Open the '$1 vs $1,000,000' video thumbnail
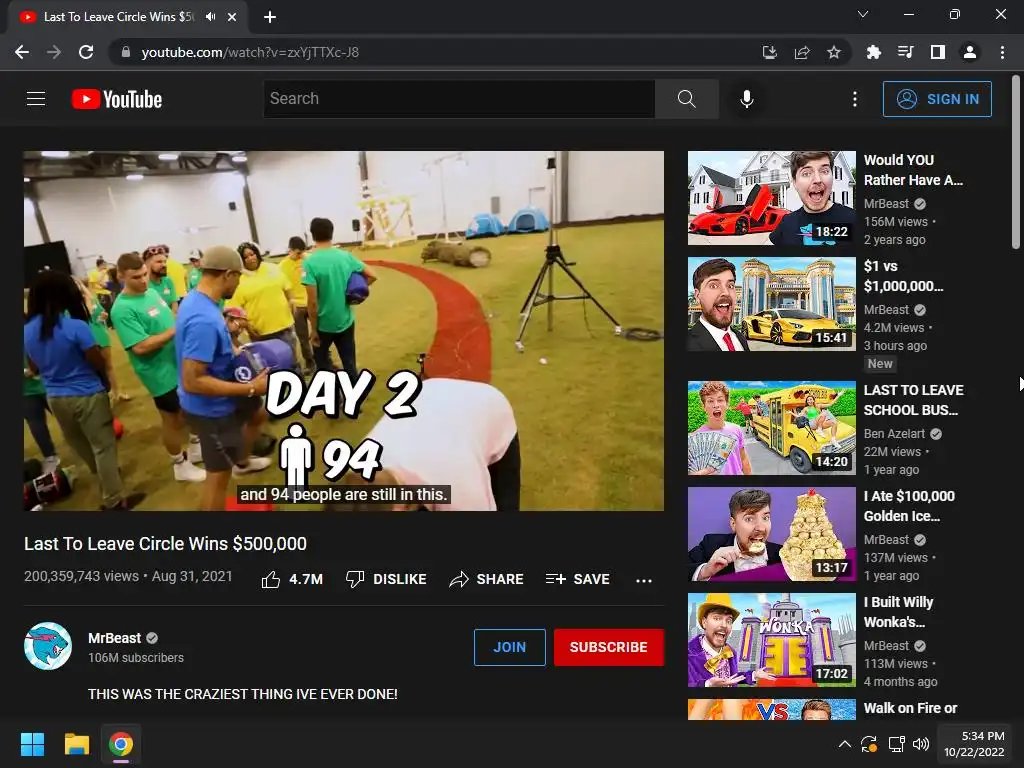Viewport: 1024px width, 768px height. 771,304
